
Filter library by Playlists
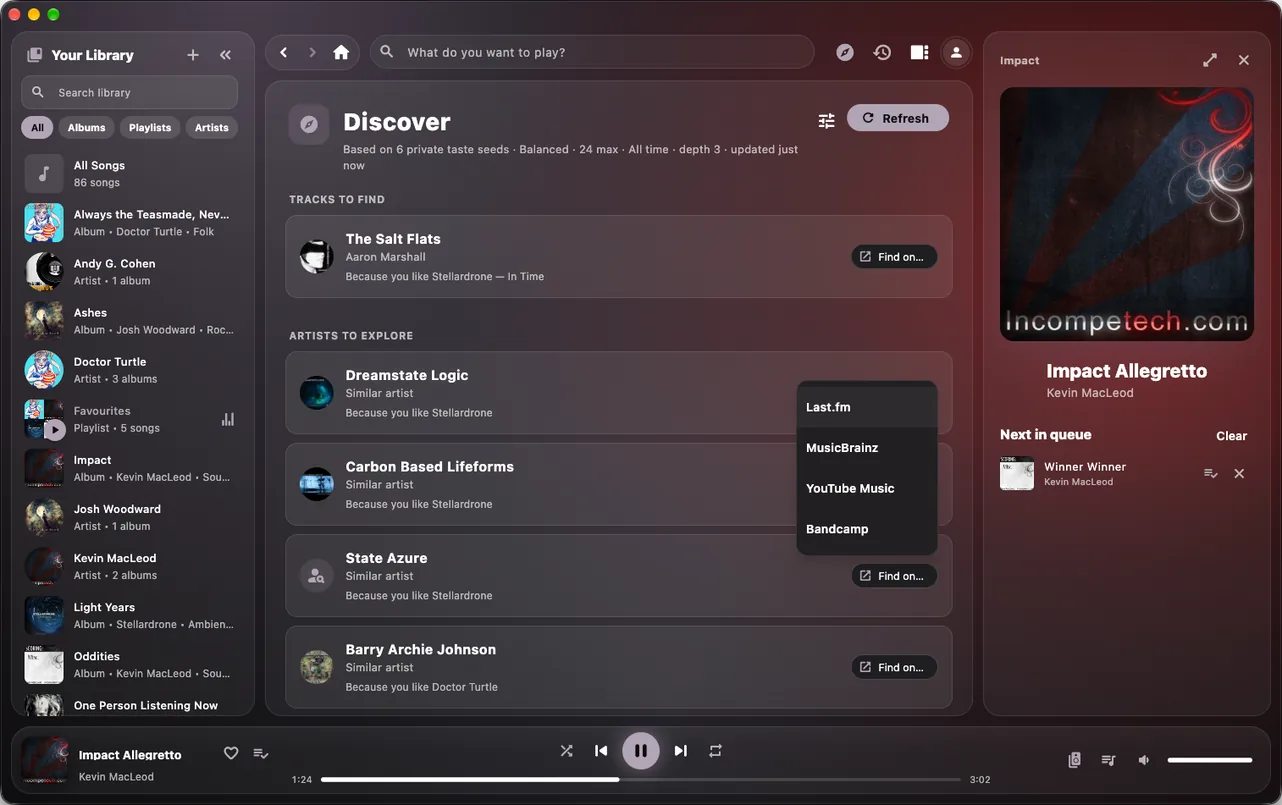point(150,127)
